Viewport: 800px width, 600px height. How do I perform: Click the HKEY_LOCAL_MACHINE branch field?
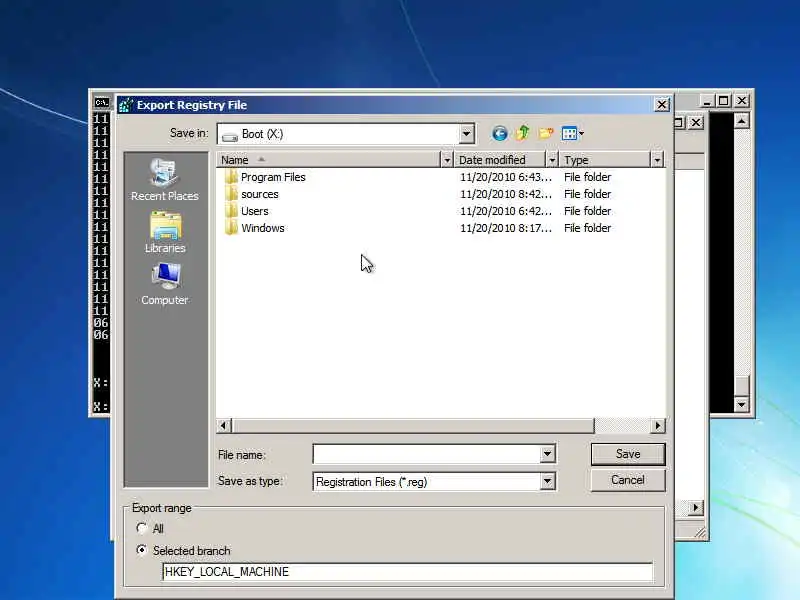[407, 571]
